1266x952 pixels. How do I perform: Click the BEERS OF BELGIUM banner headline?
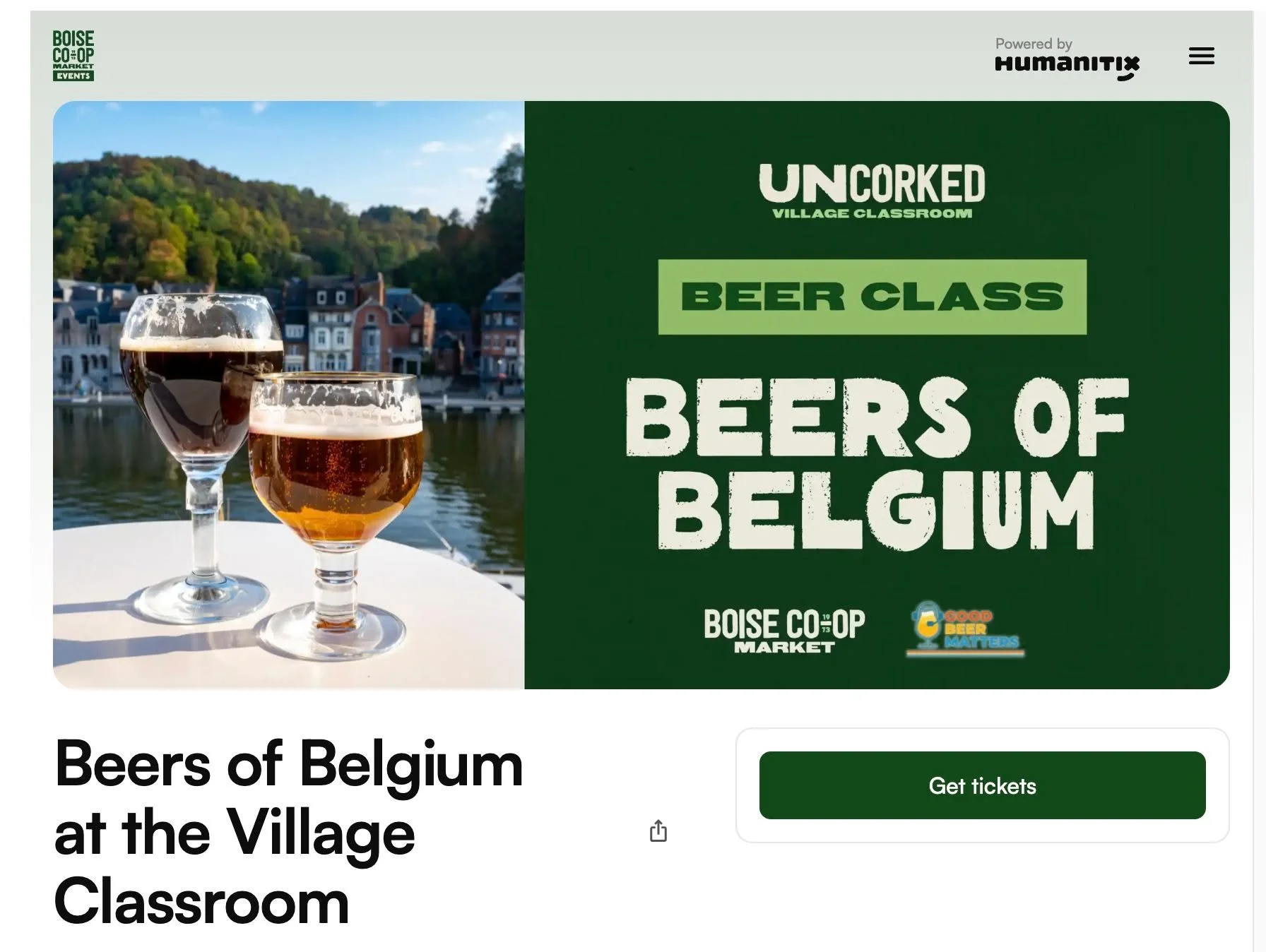(876, 463)
